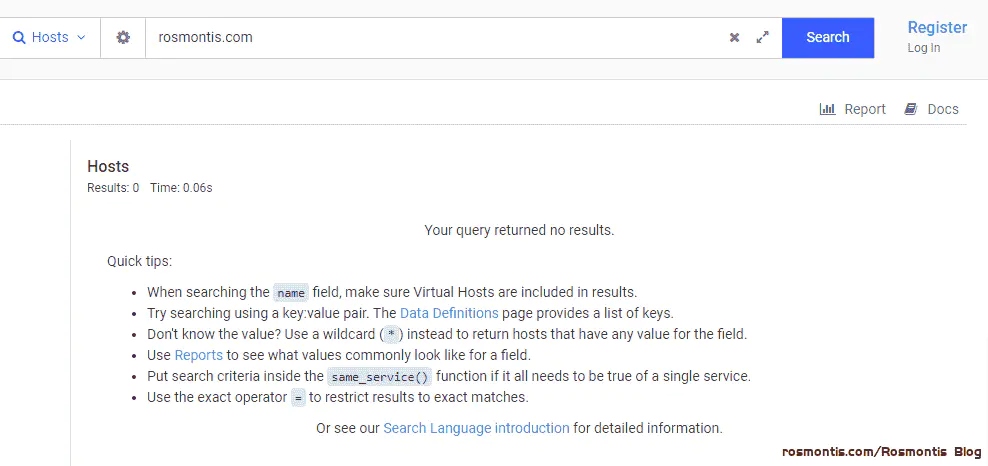988x466 pixels.
Task: Open the Log In link
Action: (x=924, y=48)
